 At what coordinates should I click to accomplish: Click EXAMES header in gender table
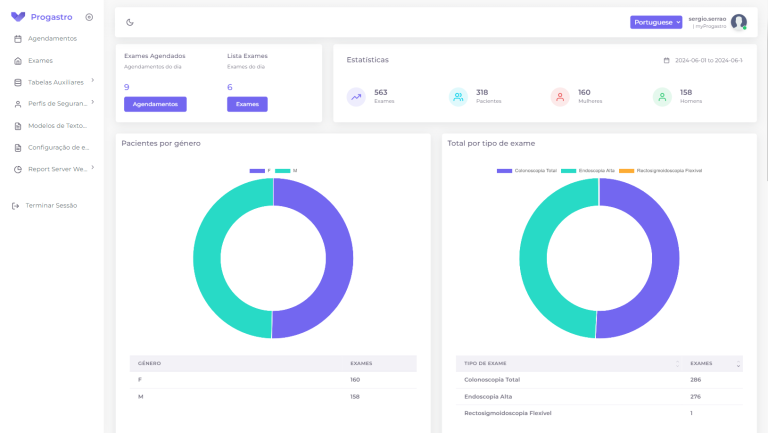(x=361, y=363)
